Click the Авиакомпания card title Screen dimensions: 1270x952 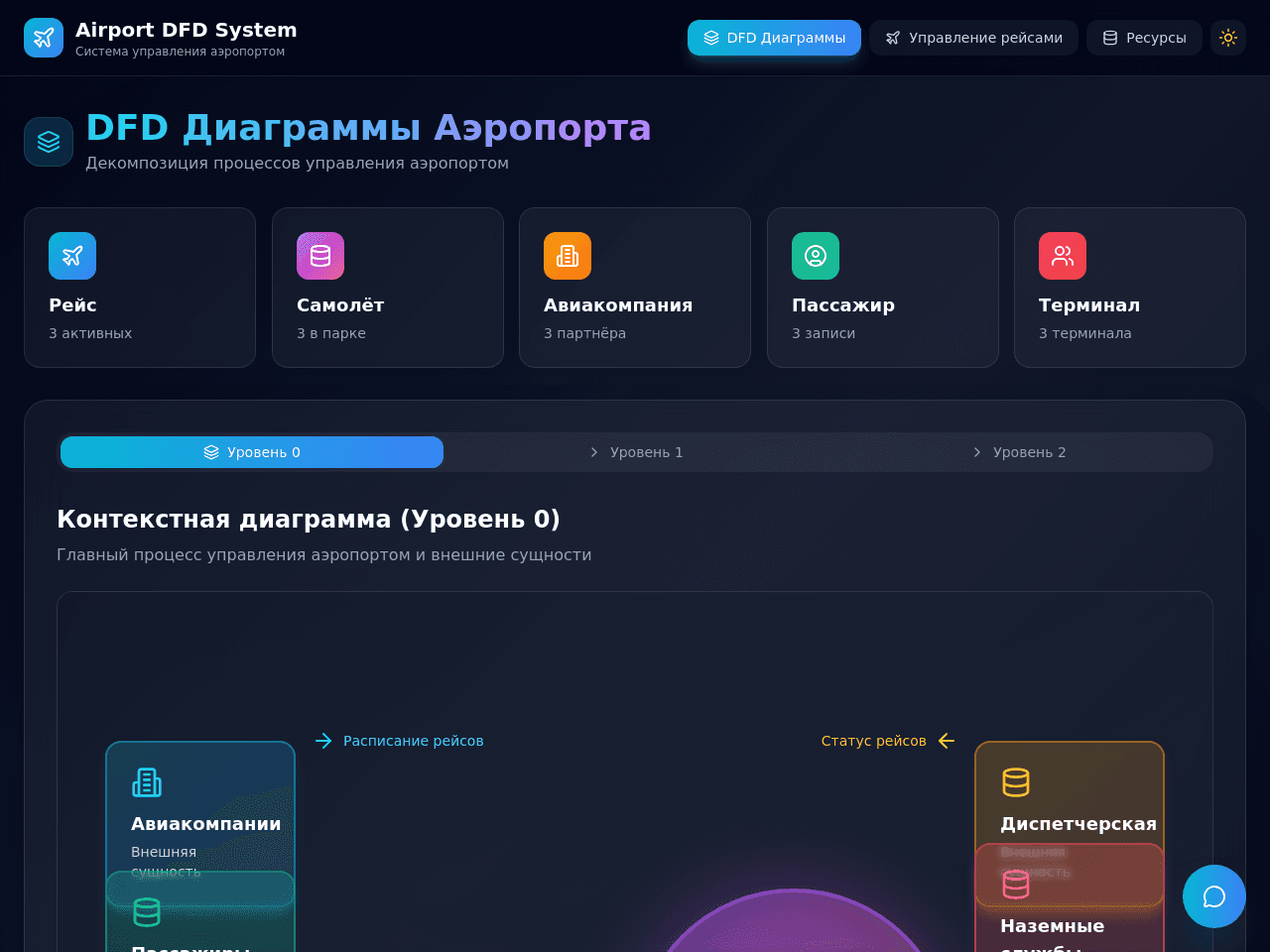tap(618, 305)
